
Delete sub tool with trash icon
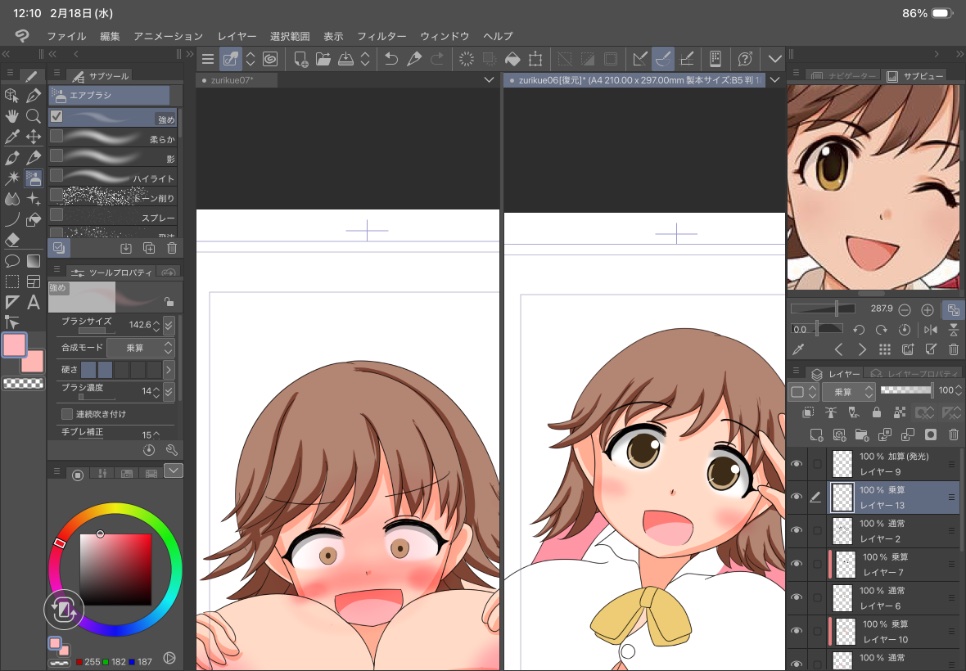(x=172, y=248)
